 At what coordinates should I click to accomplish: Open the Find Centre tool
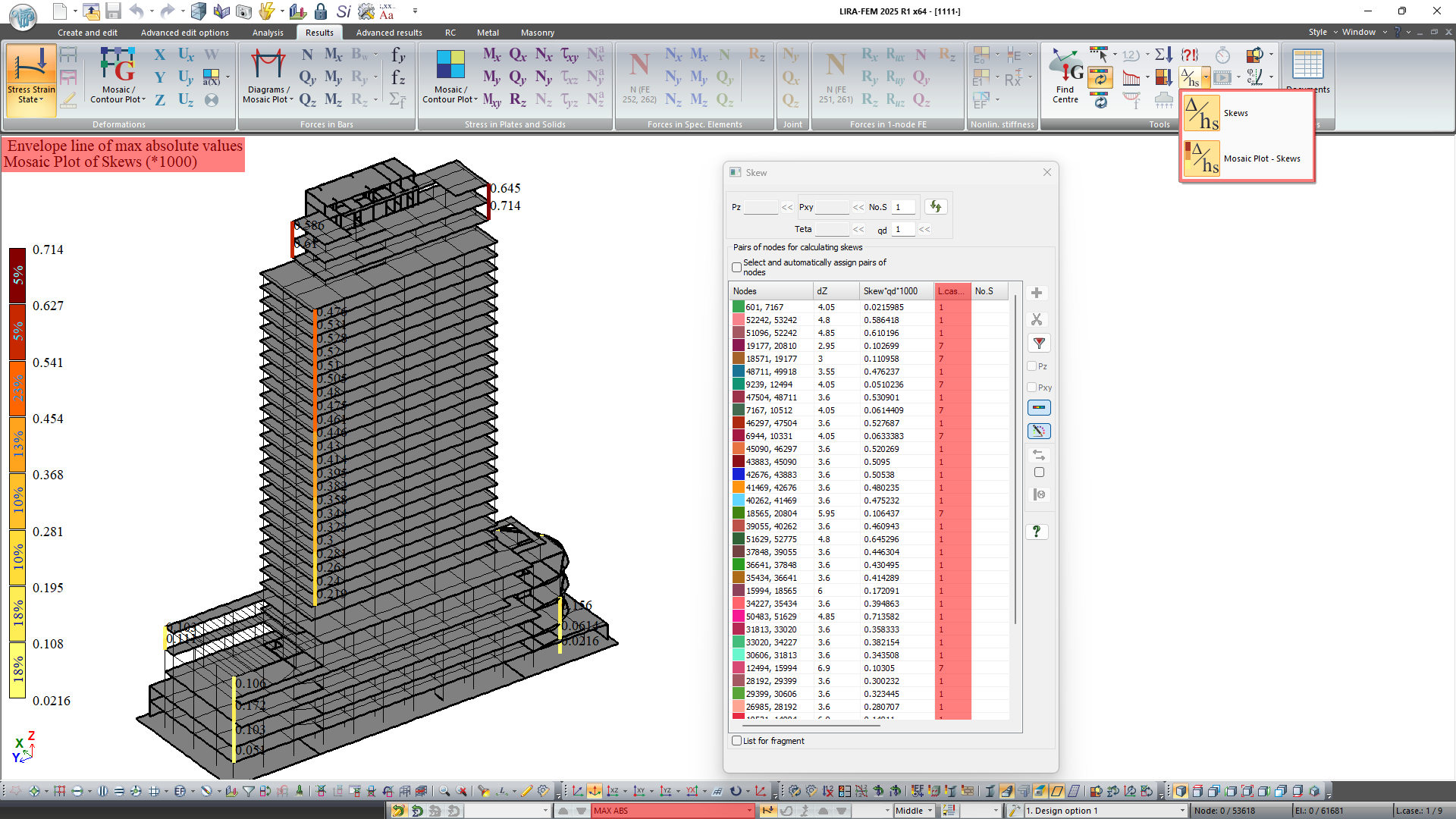coord(1065,76)
